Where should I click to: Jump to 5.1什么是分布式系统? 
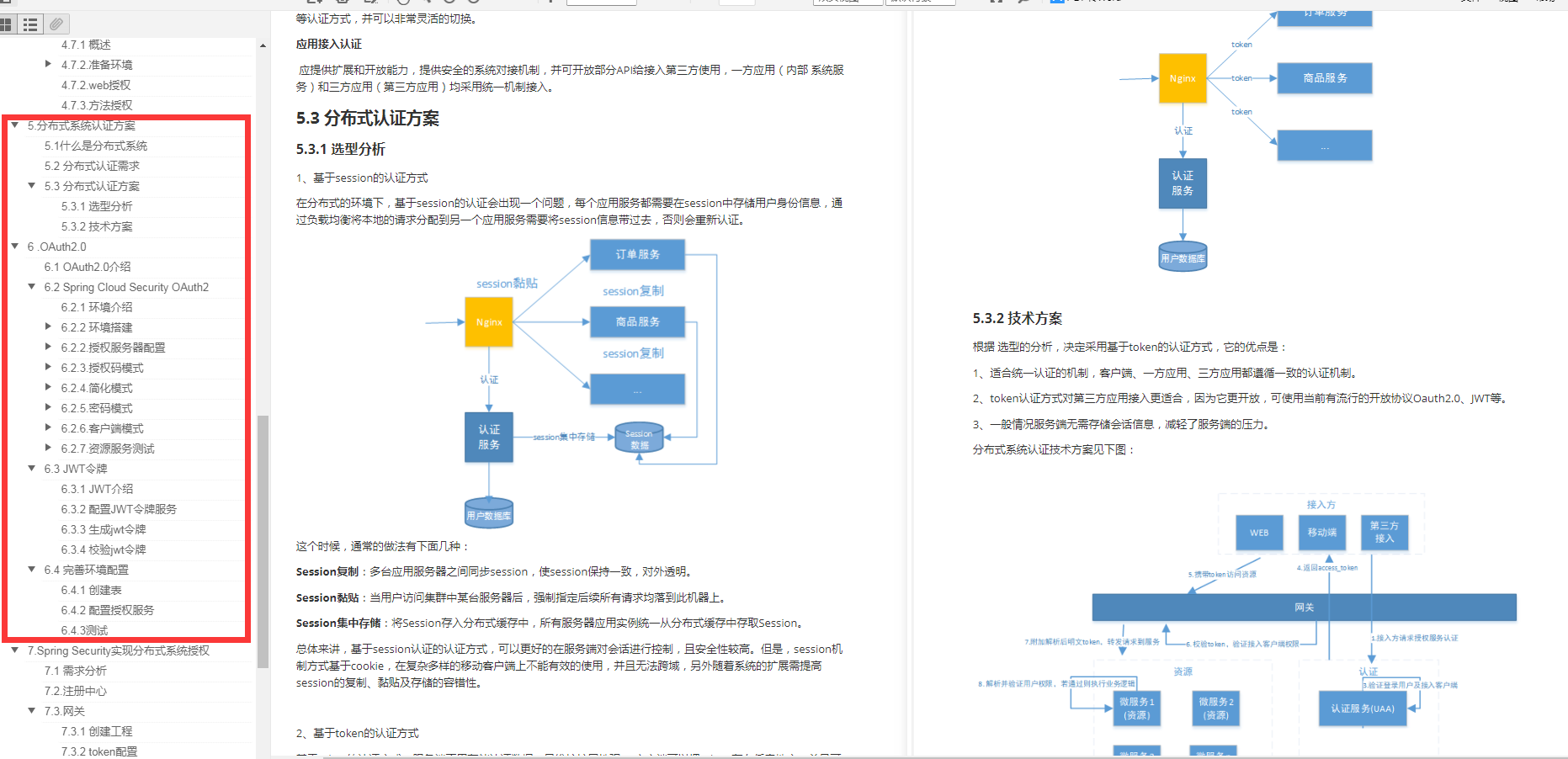(x=96, y=146)
